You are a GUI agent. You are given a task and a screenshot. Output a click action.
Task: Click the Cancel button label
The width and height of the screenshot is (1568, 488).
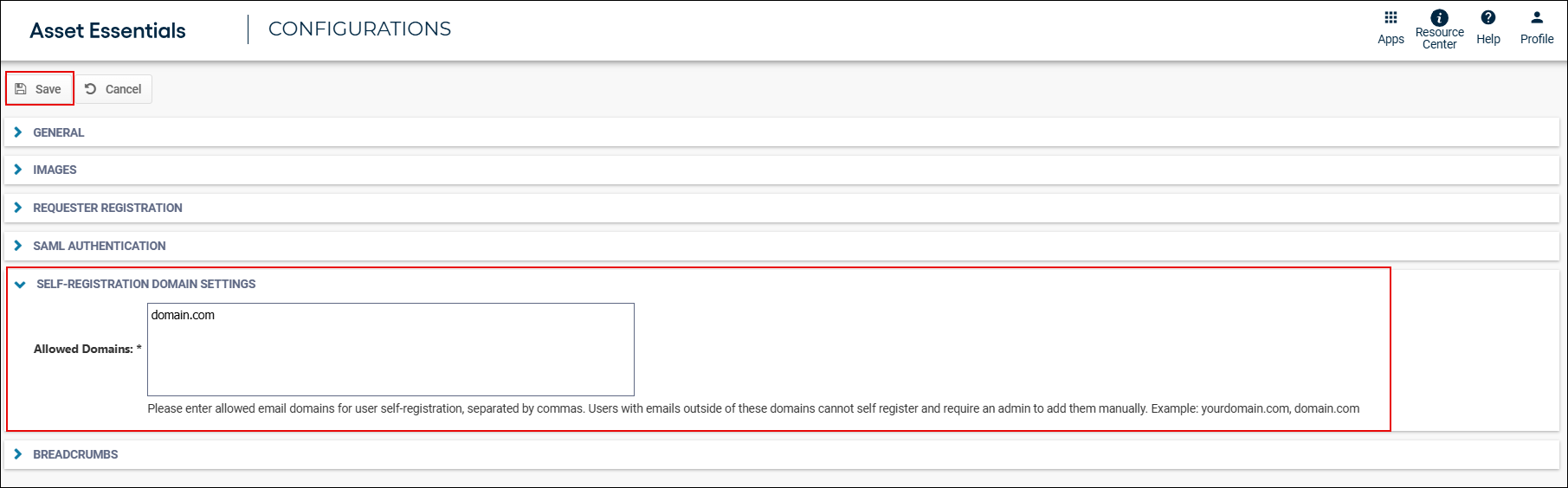click(123, 89)
